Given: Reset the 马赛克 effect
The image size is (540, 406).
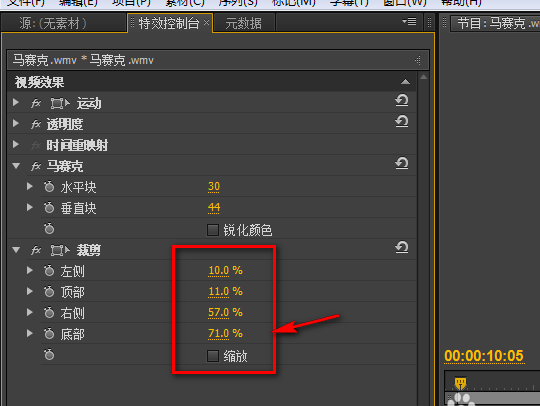Looking at the screenshot, I should 402,163.
